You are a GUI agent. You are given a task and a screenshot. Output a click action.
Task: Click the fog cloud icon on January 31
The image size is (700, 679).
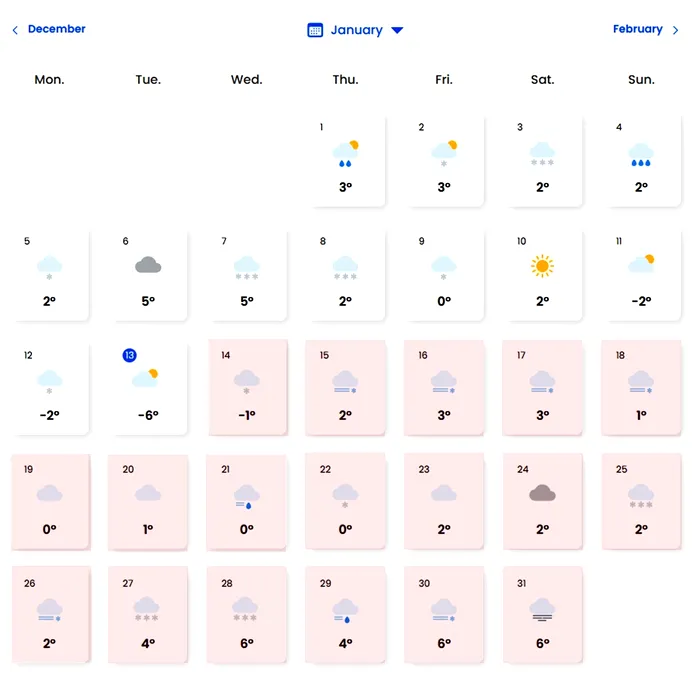542,609
